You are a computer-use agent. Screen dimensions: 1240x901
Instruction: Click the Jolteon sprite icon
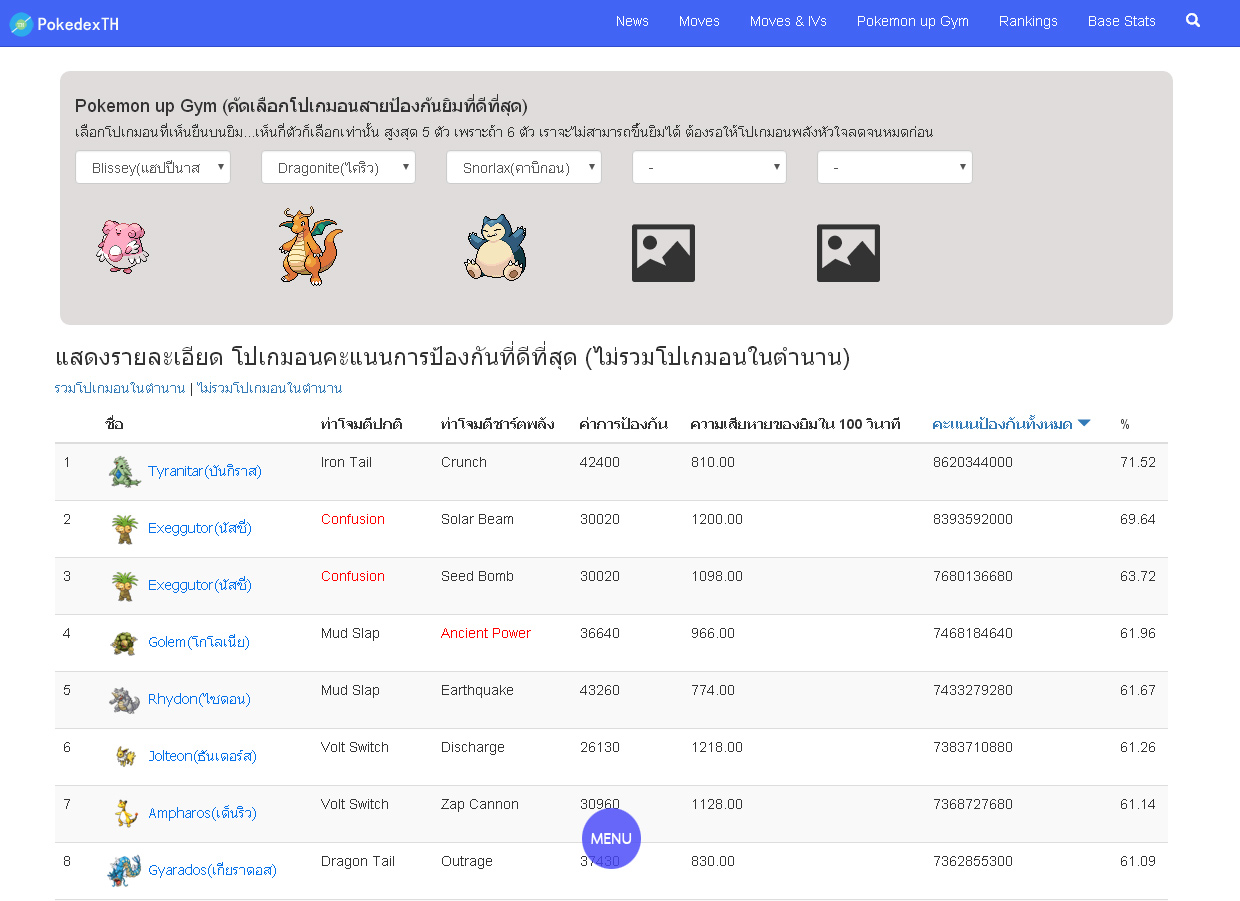tap(126, 757)
